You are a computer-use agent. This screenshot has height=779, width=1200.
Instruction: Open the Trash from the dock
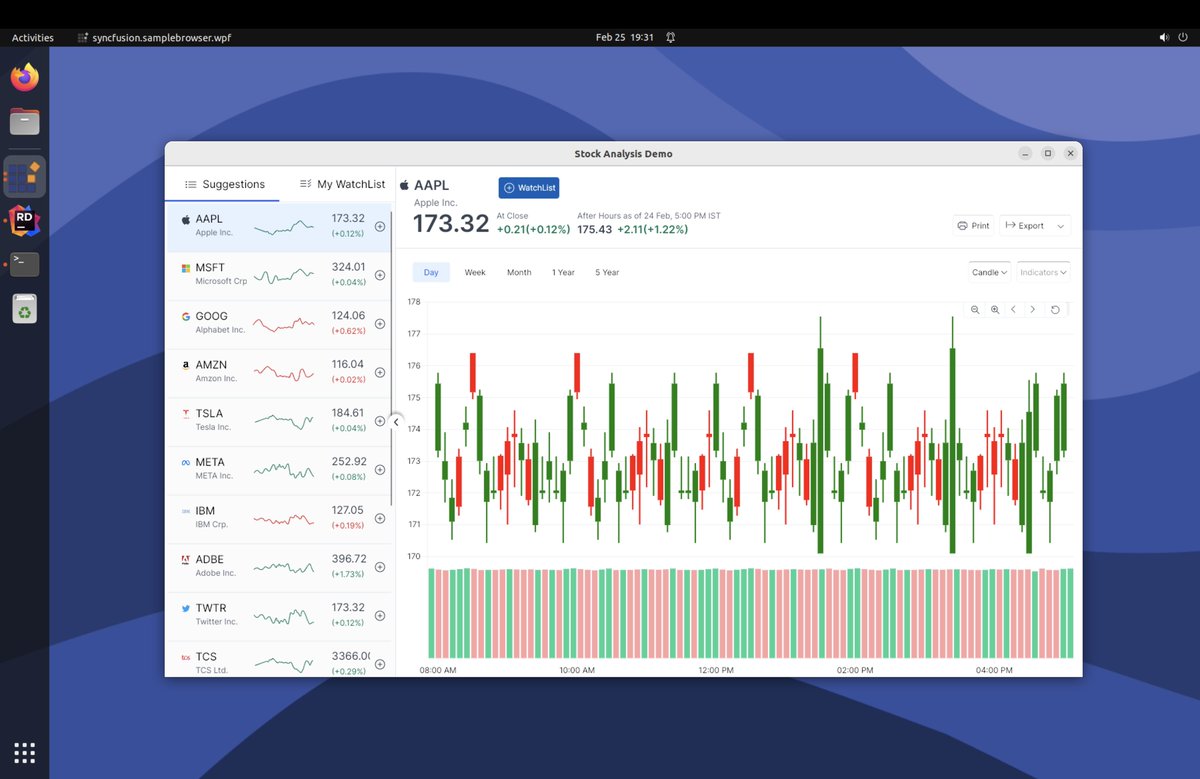click(25, 310)
